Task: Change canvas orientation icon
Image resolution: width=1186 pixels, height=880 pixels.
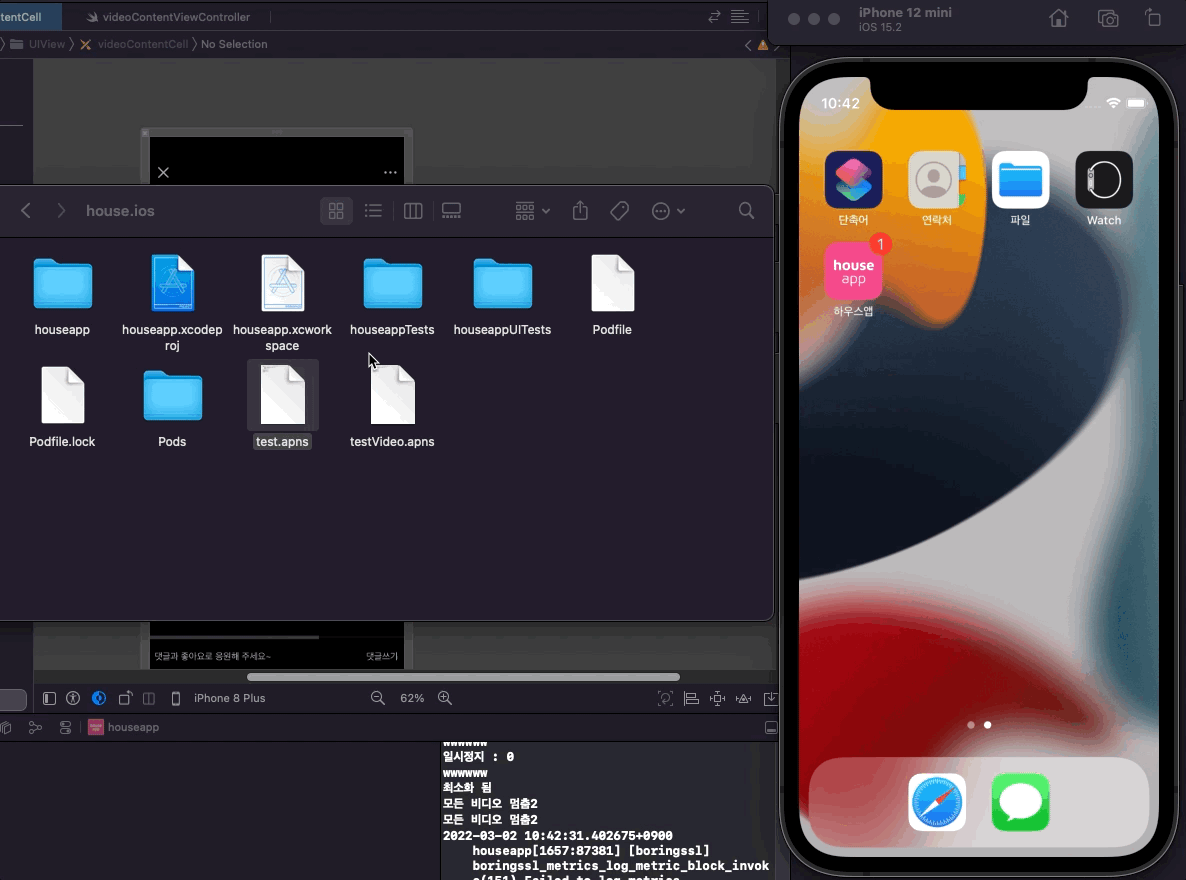Action: click(125, 698)
